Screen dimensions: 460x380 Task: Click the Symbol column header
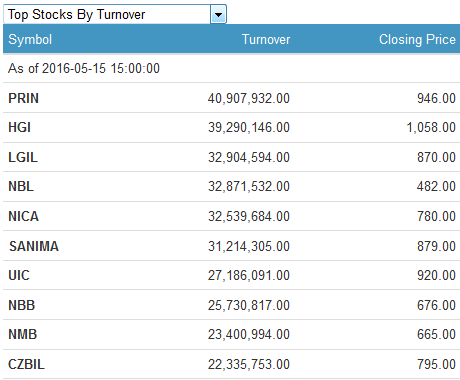pos(30,39)
